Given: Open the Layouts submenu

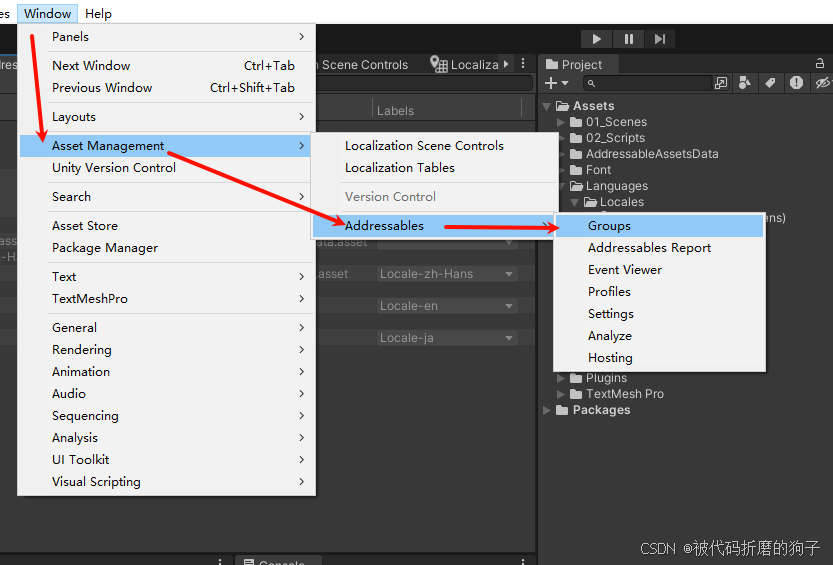Looking at the screenshot, I should [167, 117].
